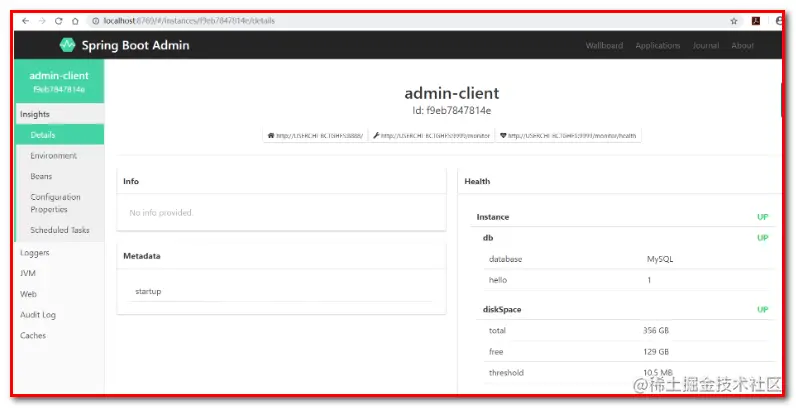Click the Instance health row
Image resolution: width=796 pixels, height=408 pixels.
[623, 217]
